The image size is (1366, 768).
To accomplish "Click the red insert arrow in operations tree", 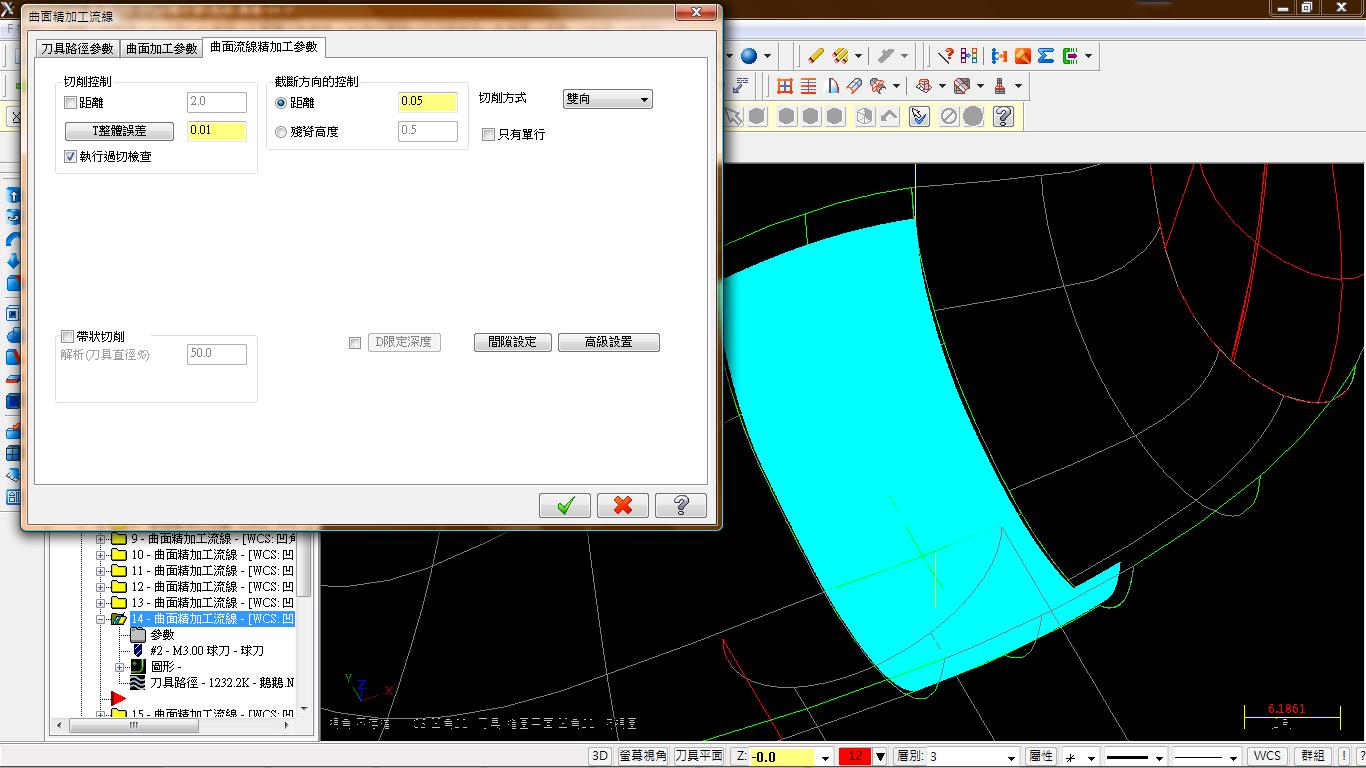I will pyautogui.click(x=118, y=698).
